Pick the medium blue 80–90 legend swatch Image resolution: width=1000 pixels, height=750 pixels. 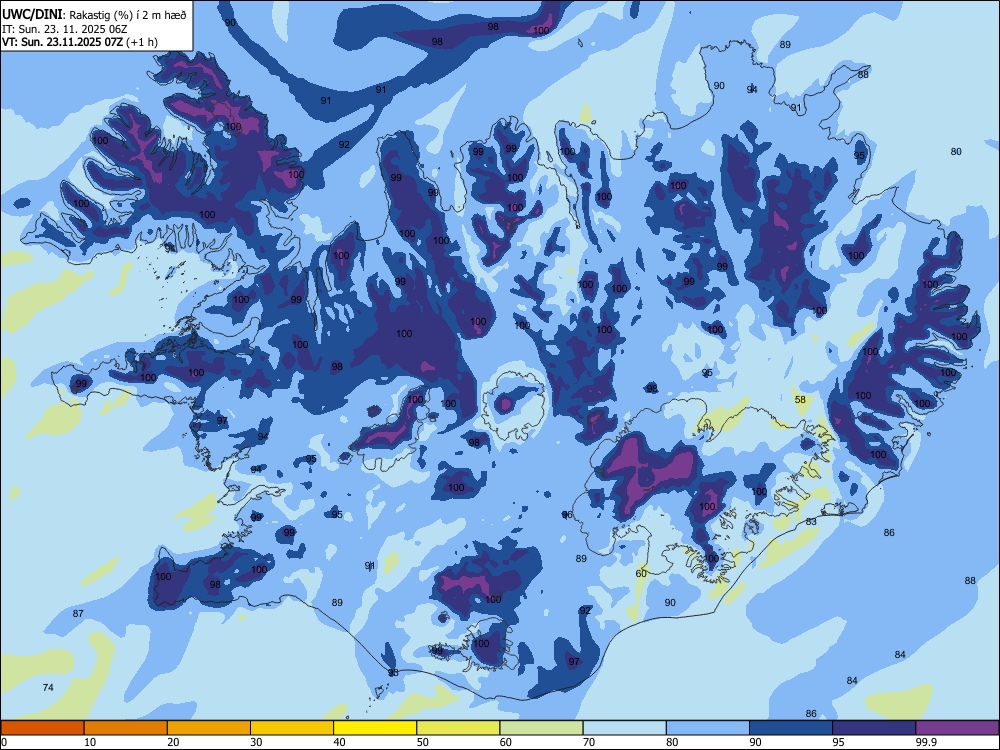(x=708, y=728)
